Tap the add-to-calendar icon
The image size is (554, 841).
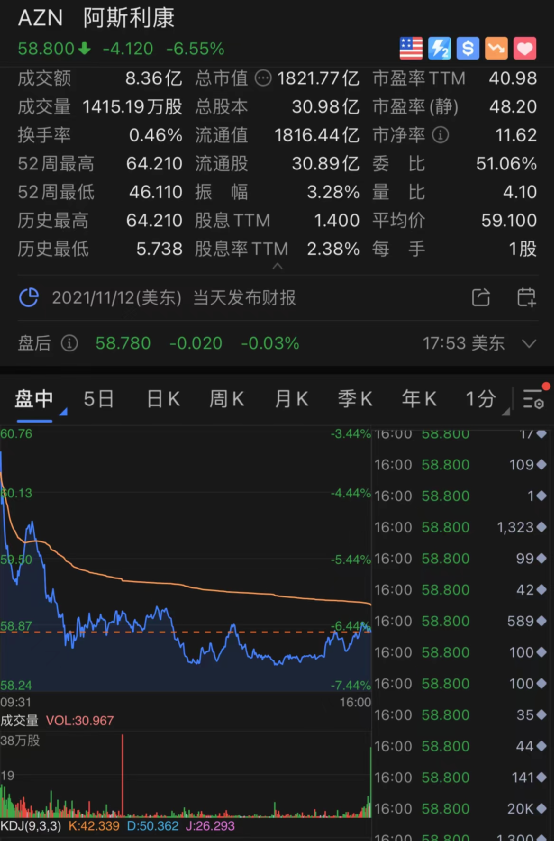[526, 297]
